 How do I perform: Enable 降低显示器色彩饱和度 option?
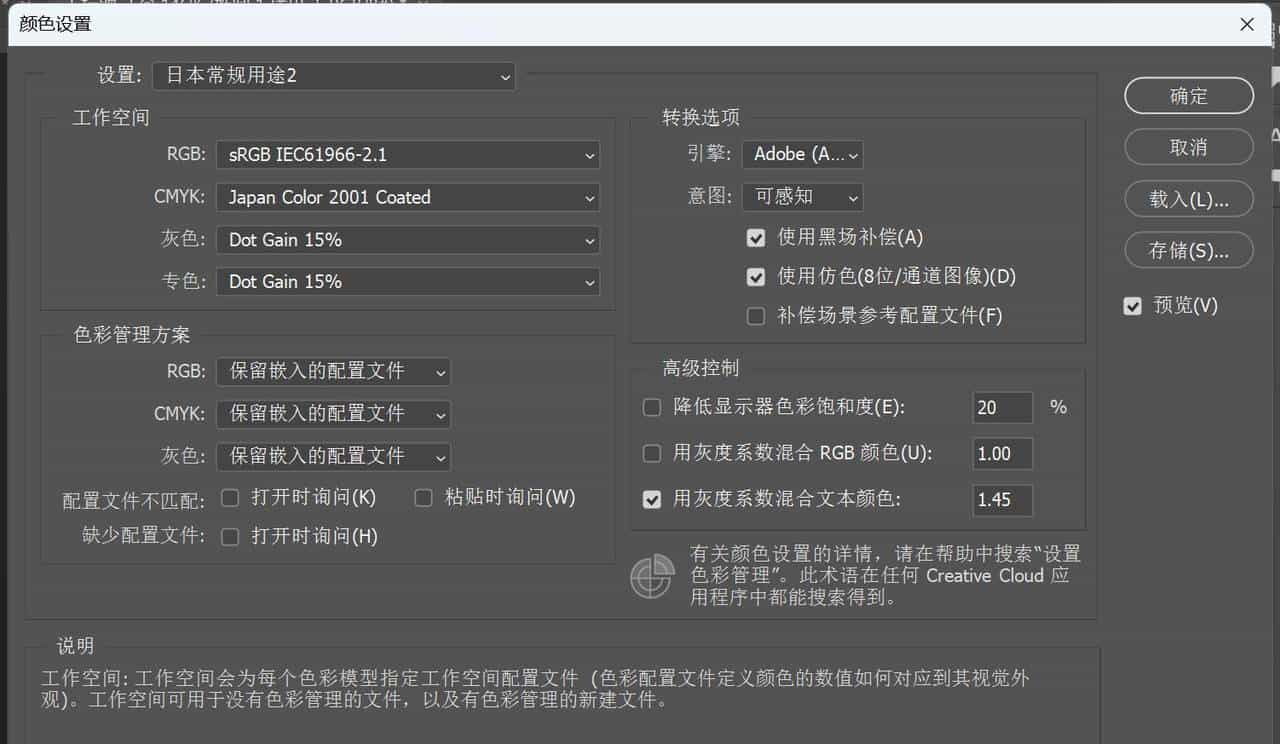coord(651,407)
